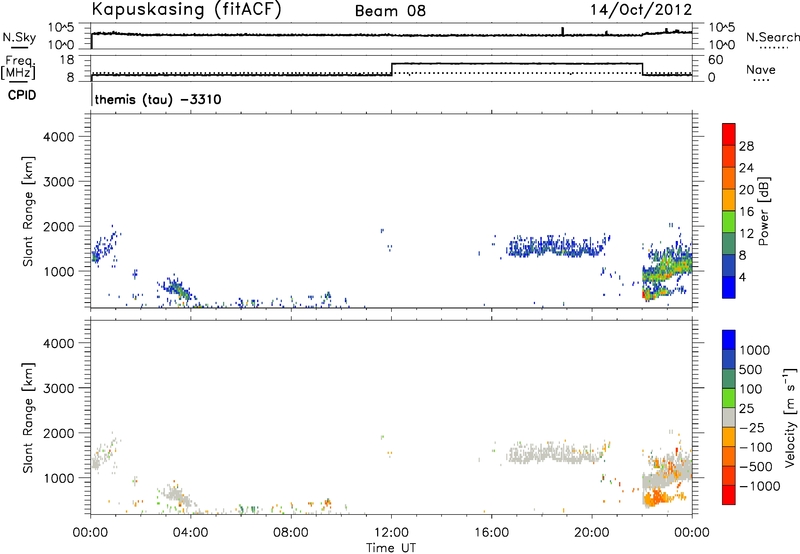Click the '20:00' time axis tick label

tap(592, 533)
